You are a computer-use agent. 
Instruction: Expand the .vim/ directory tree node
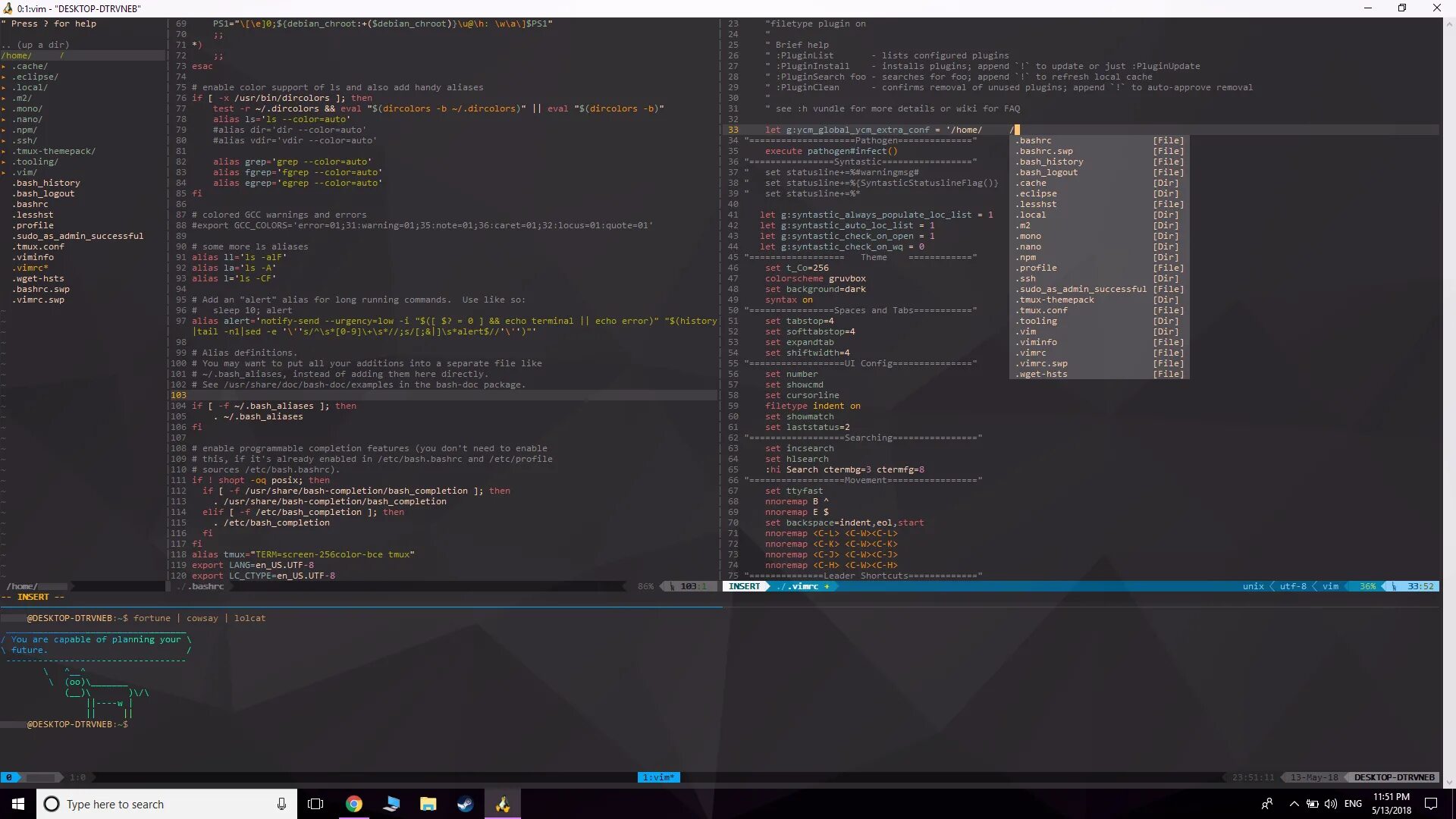24,172
